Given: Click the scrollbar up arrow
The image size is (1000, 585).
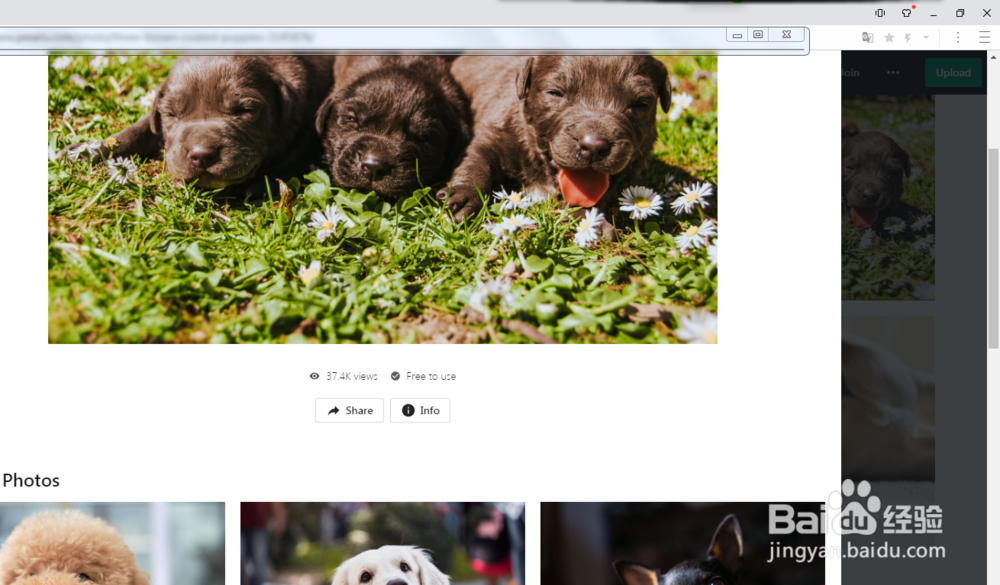Looking at the screenshot, I should [994, 57].
